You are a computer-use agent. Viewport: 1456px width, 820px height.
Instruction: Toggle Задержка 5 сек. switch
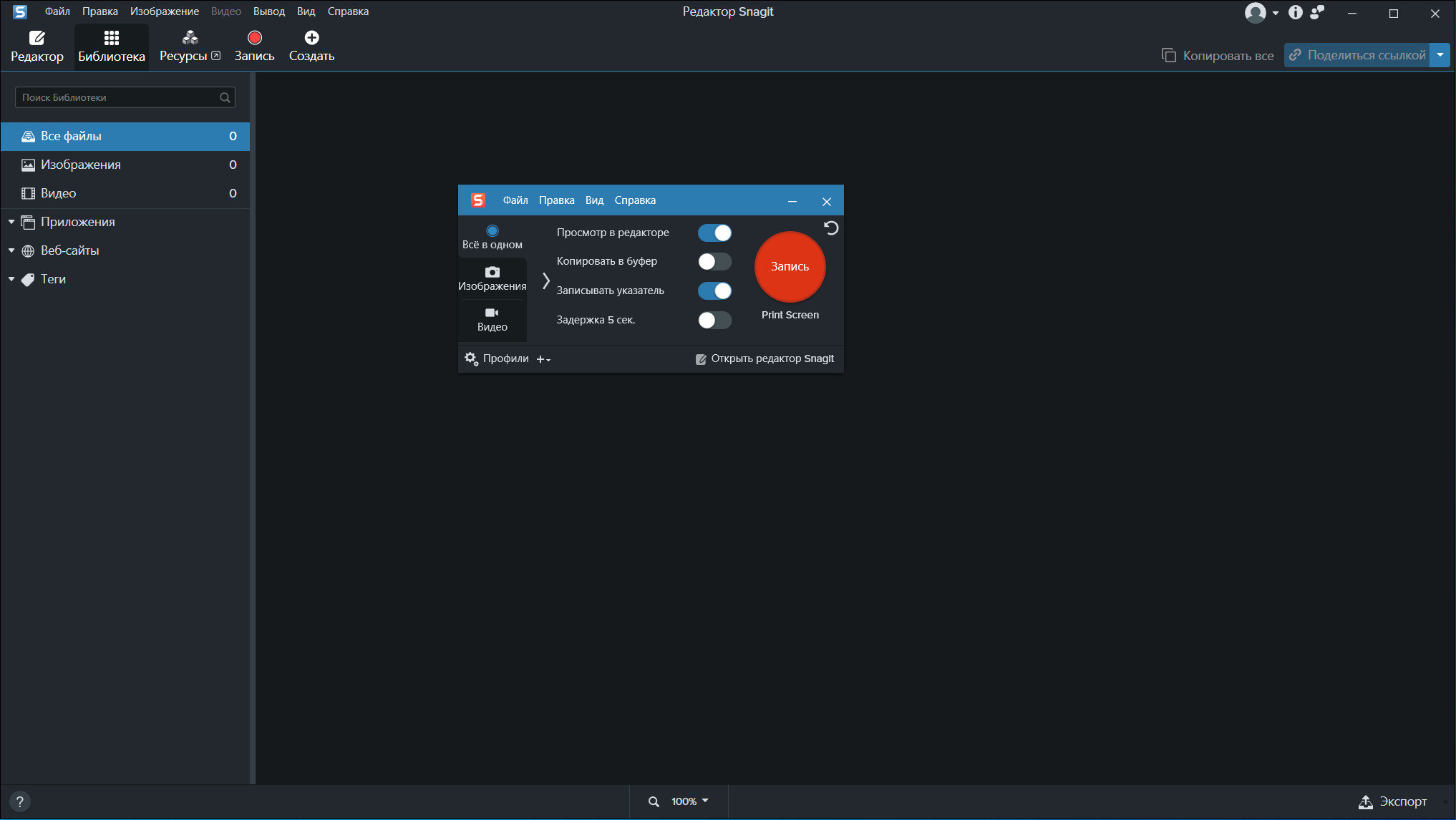pyautogui.click(x=714, y=320)
